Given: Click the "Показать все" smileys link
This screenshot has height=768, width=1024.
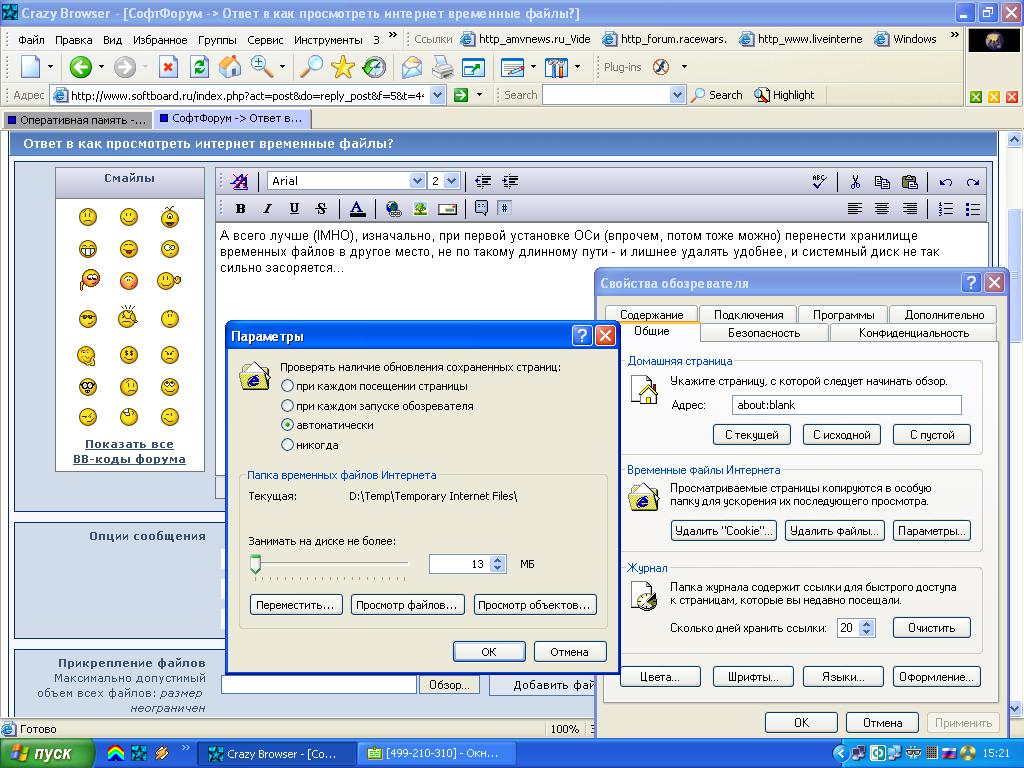Looking at the screenshot, I should 129,444.
